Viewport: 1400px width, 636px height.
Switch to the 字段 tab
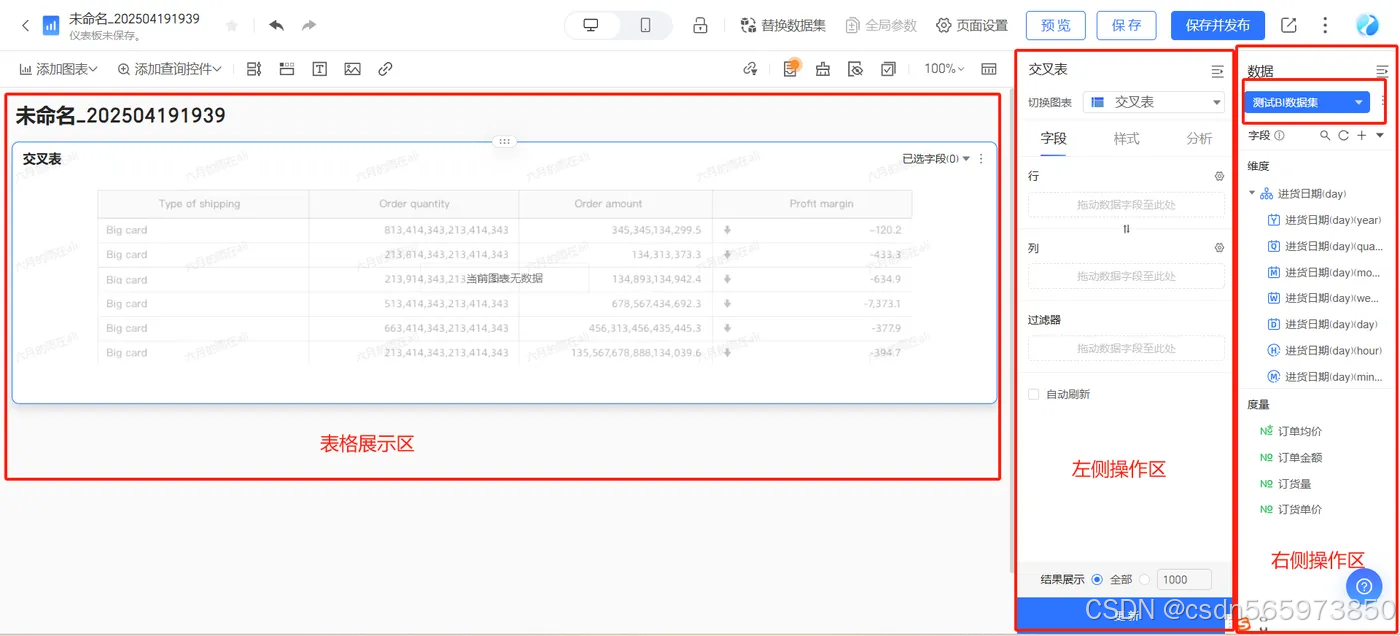[x=1054, y=138]
